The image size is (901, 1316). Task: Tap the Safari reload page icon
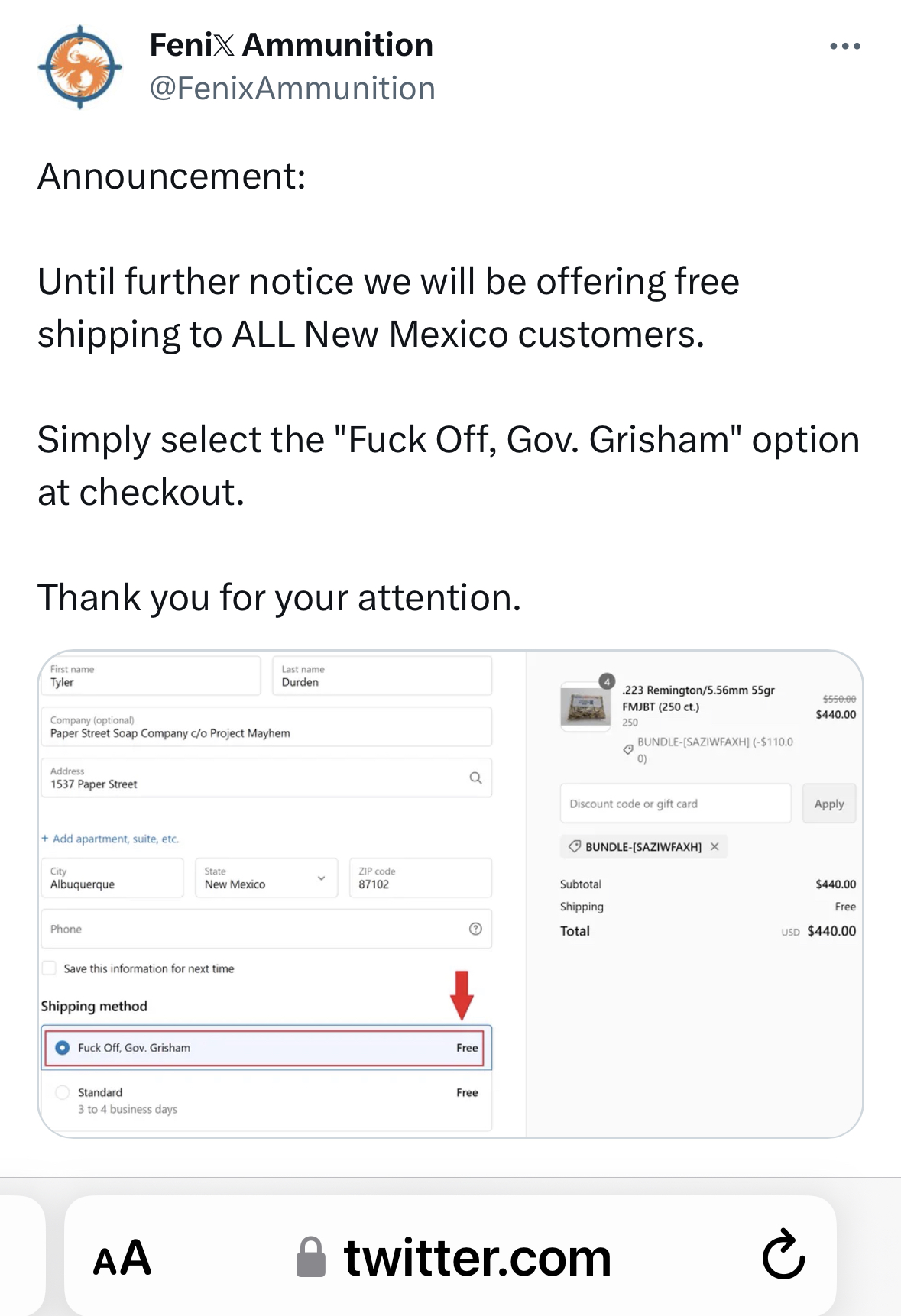(783, 1255)
